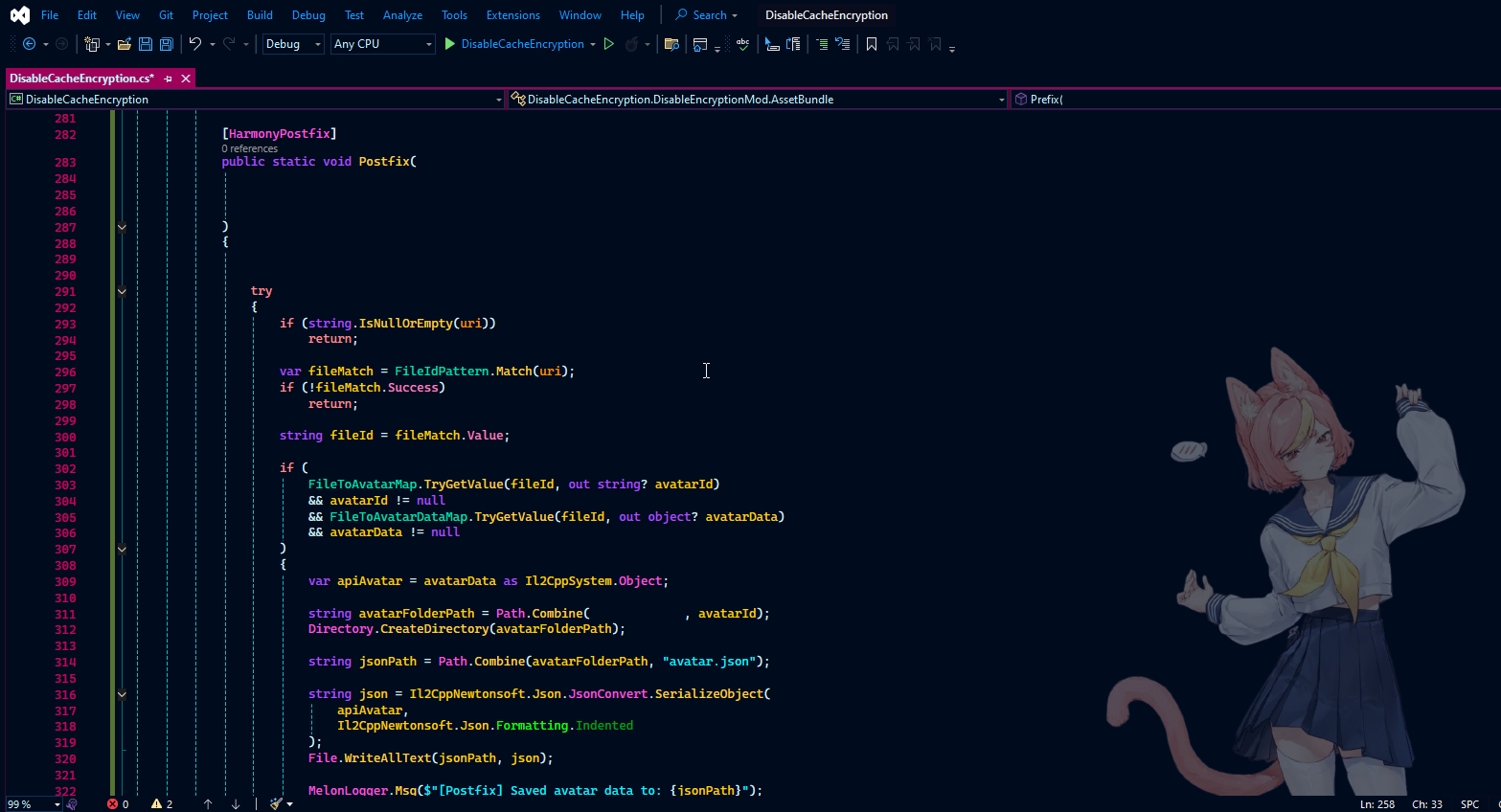Close the DisableCacheEncryption.cs tab
The width and height of the screenshot is (1501, 812).
point(186,79)
